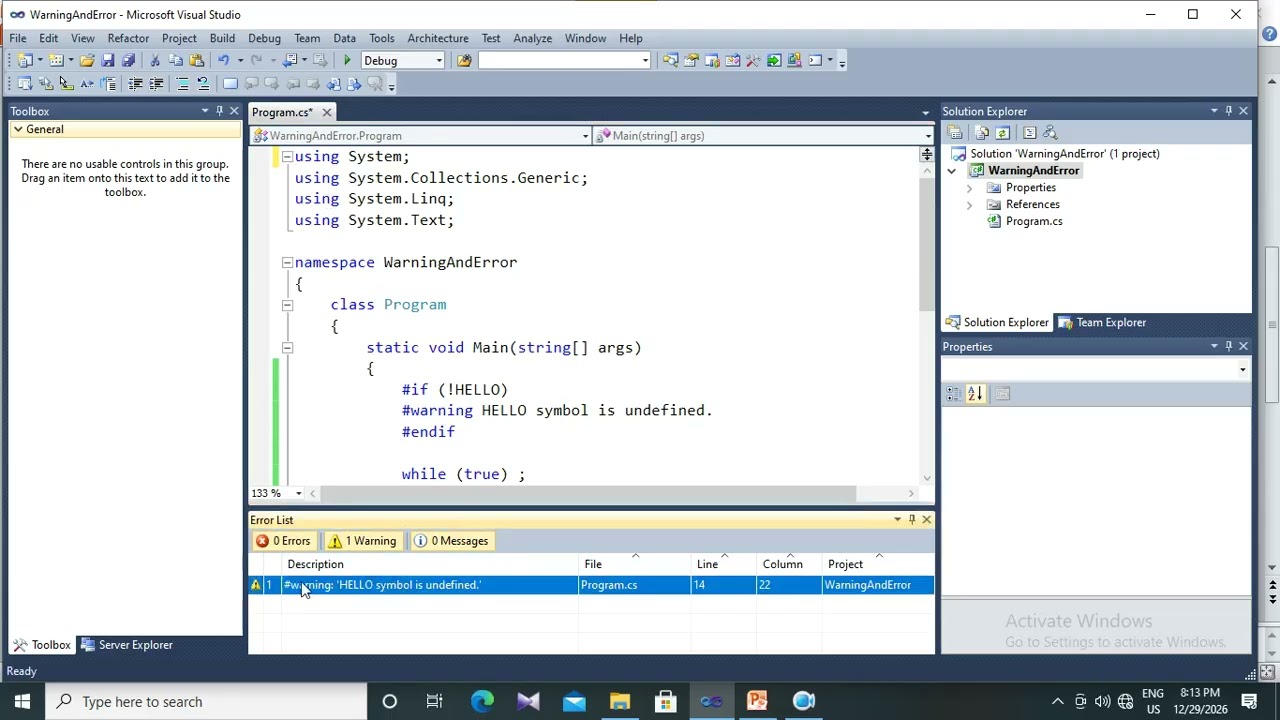
Task: Comment out the selected lines icon
Action: click(183, 84)
